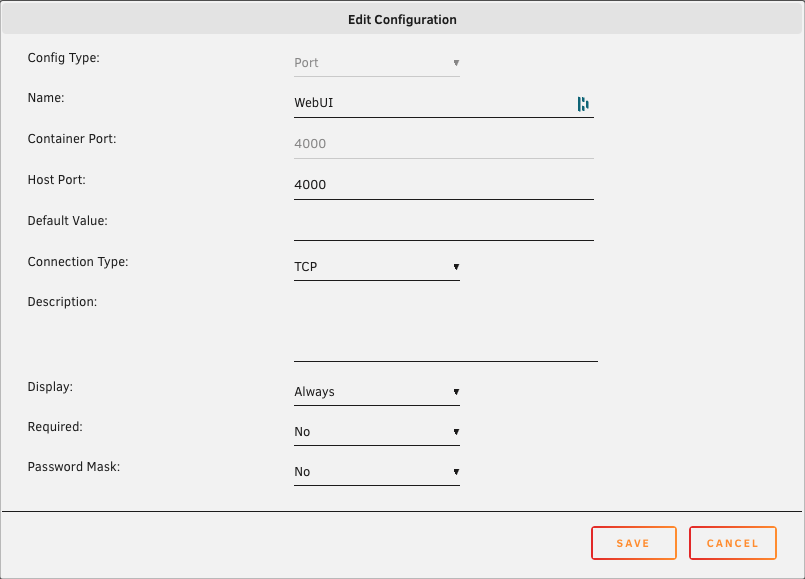Click the Connection Type label

pos(78,262)
